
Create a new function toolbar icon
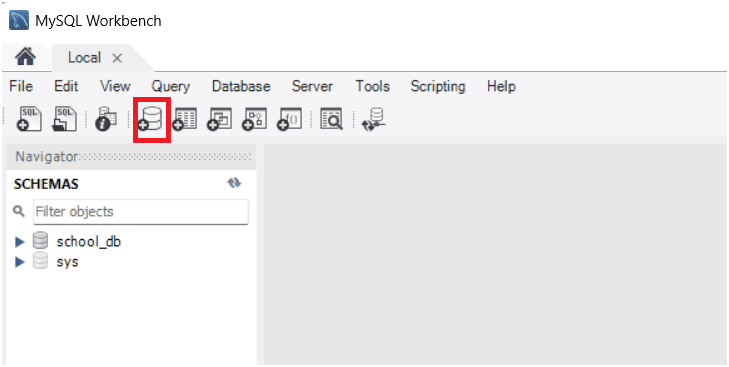(289, 119)
